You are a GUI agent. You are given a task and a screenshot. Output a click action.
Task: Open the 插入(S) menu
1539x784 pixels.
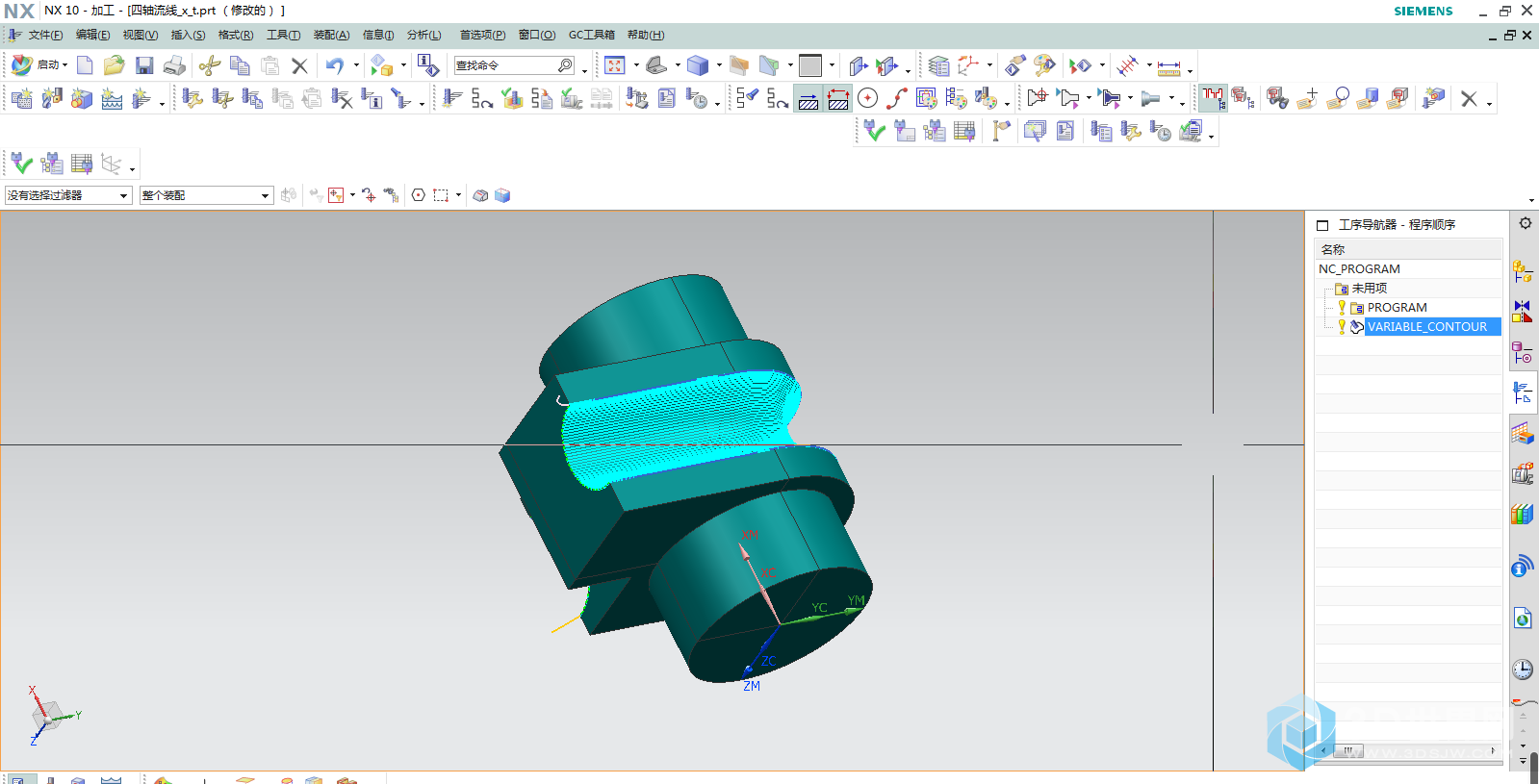tap(188, 35)
